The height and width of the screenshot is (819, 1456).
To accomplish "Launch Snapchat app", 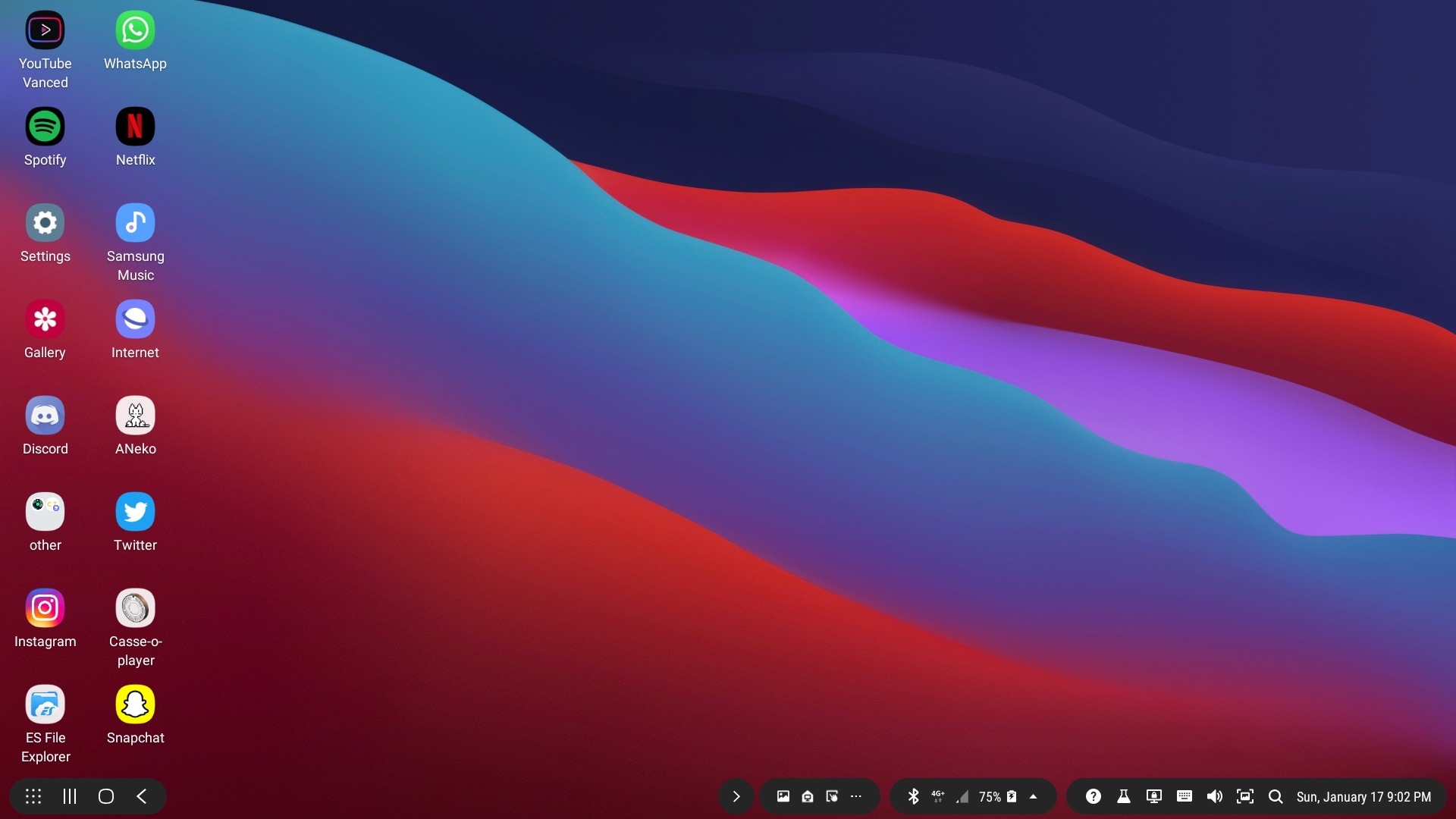I will [135, 704].
